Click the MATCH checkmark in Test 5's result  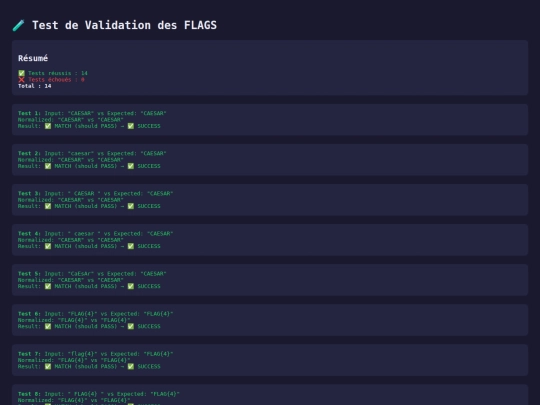[48, 286]
